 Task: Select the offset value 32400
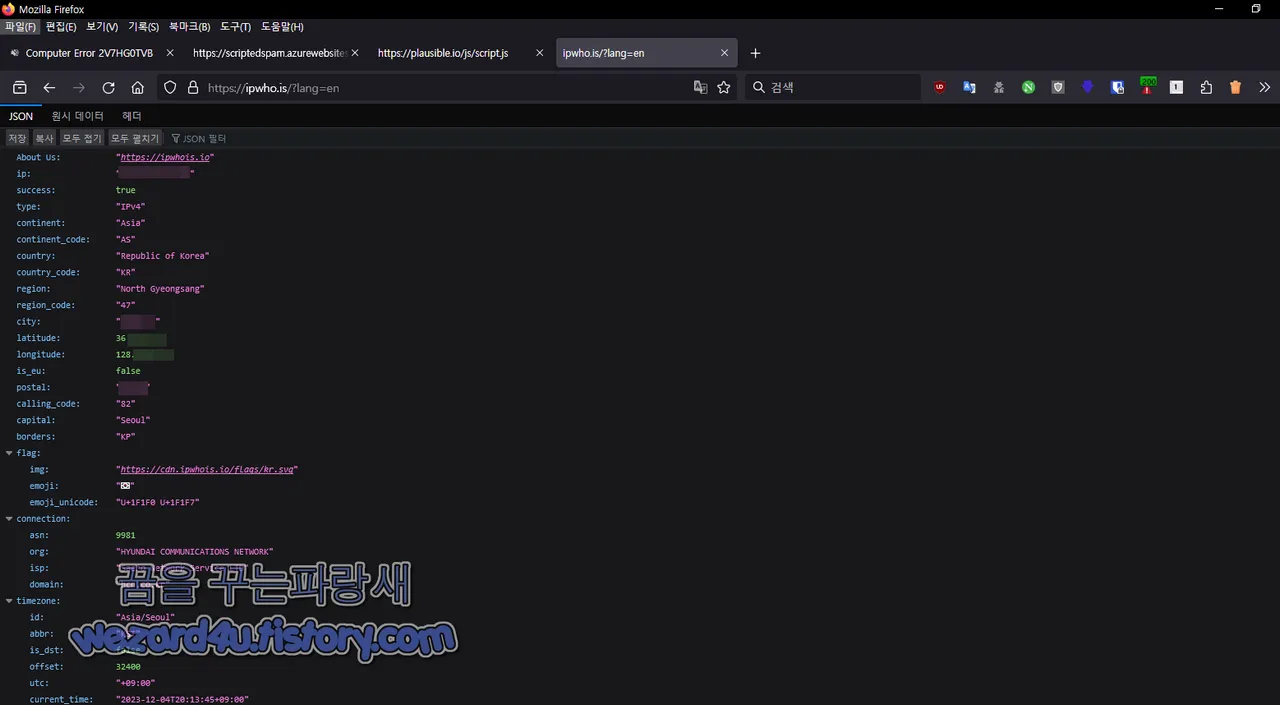point(128,667)
